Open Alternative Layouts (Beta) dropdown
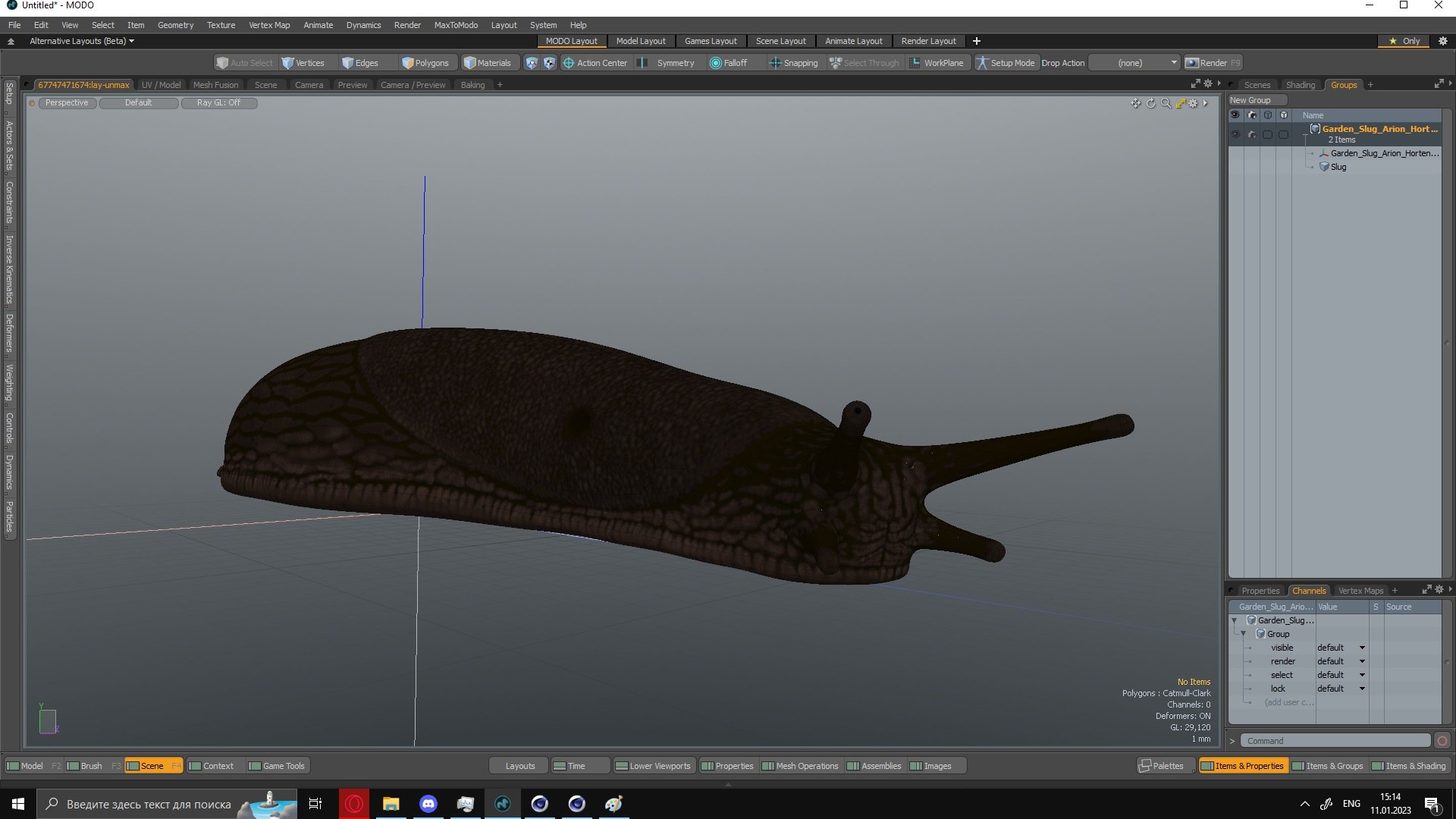Screen dimensions: 1456x819 point(81,41)
